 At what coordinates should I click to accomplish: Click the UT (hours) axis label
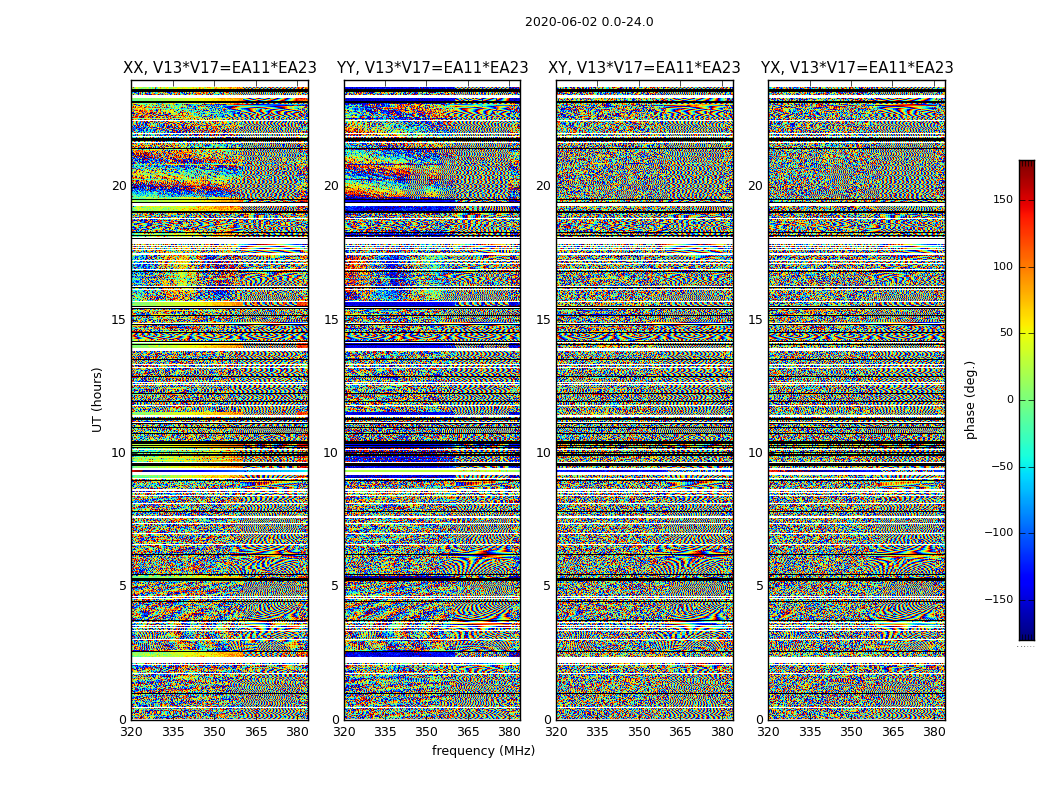tap(97, 400)
